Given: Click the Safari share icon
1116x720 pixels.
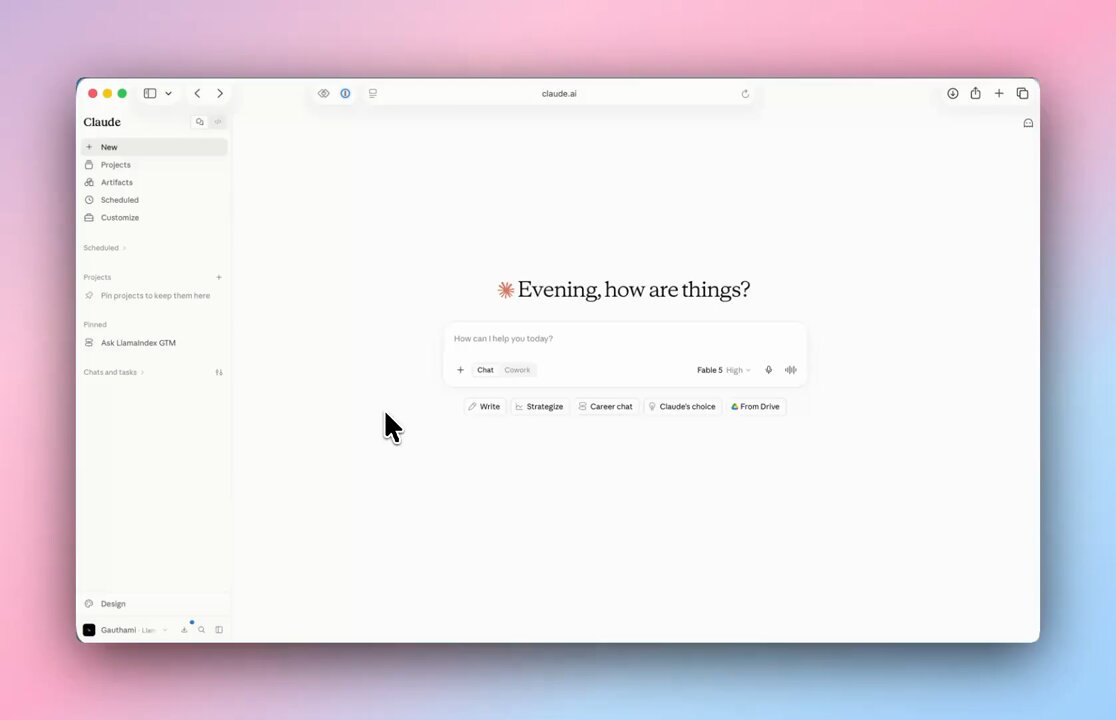Looking at the screenshot, I should [x=976, y=93].
